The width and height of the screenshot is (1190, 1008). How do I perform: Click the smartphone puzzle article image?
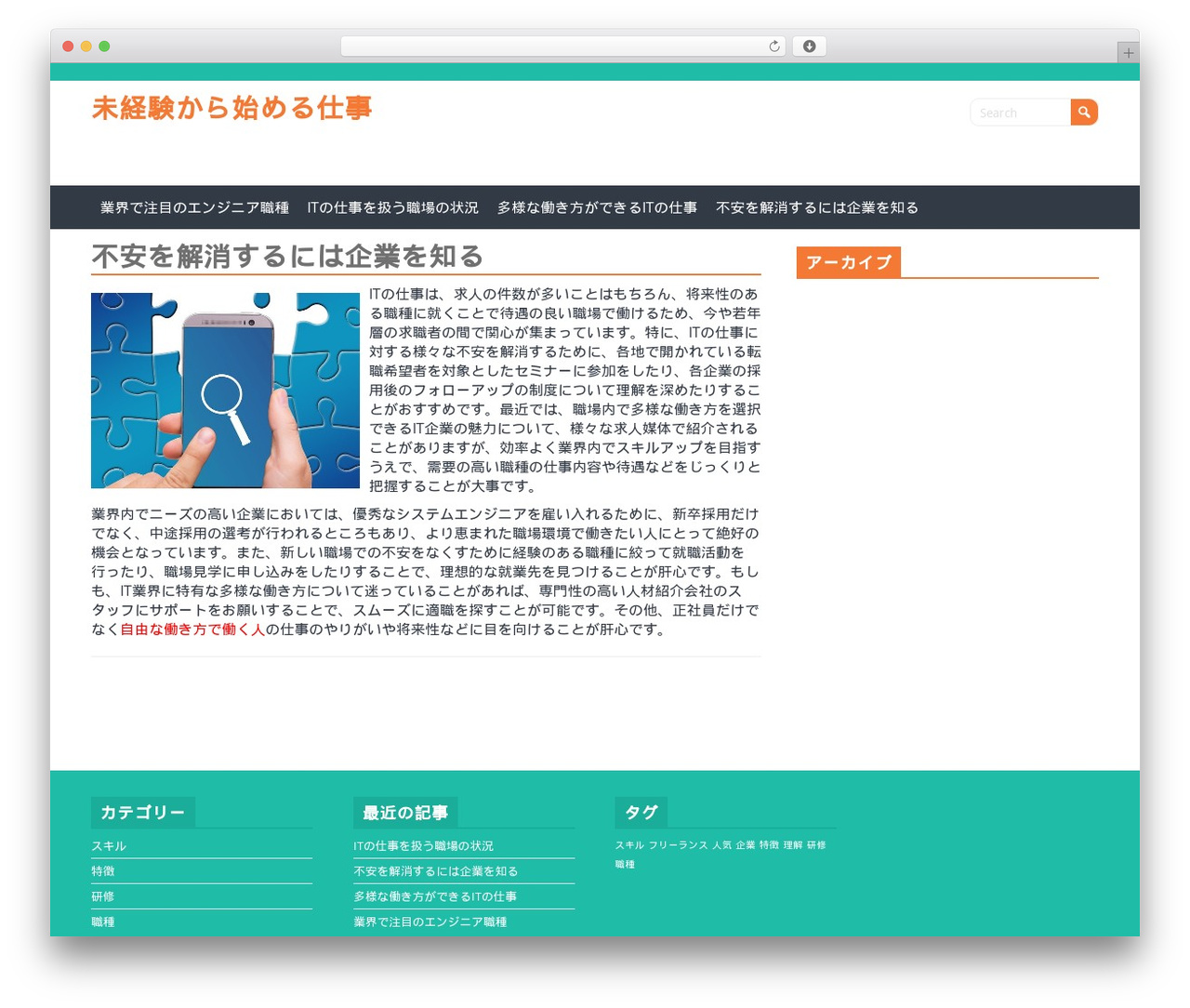coord(225,391)
